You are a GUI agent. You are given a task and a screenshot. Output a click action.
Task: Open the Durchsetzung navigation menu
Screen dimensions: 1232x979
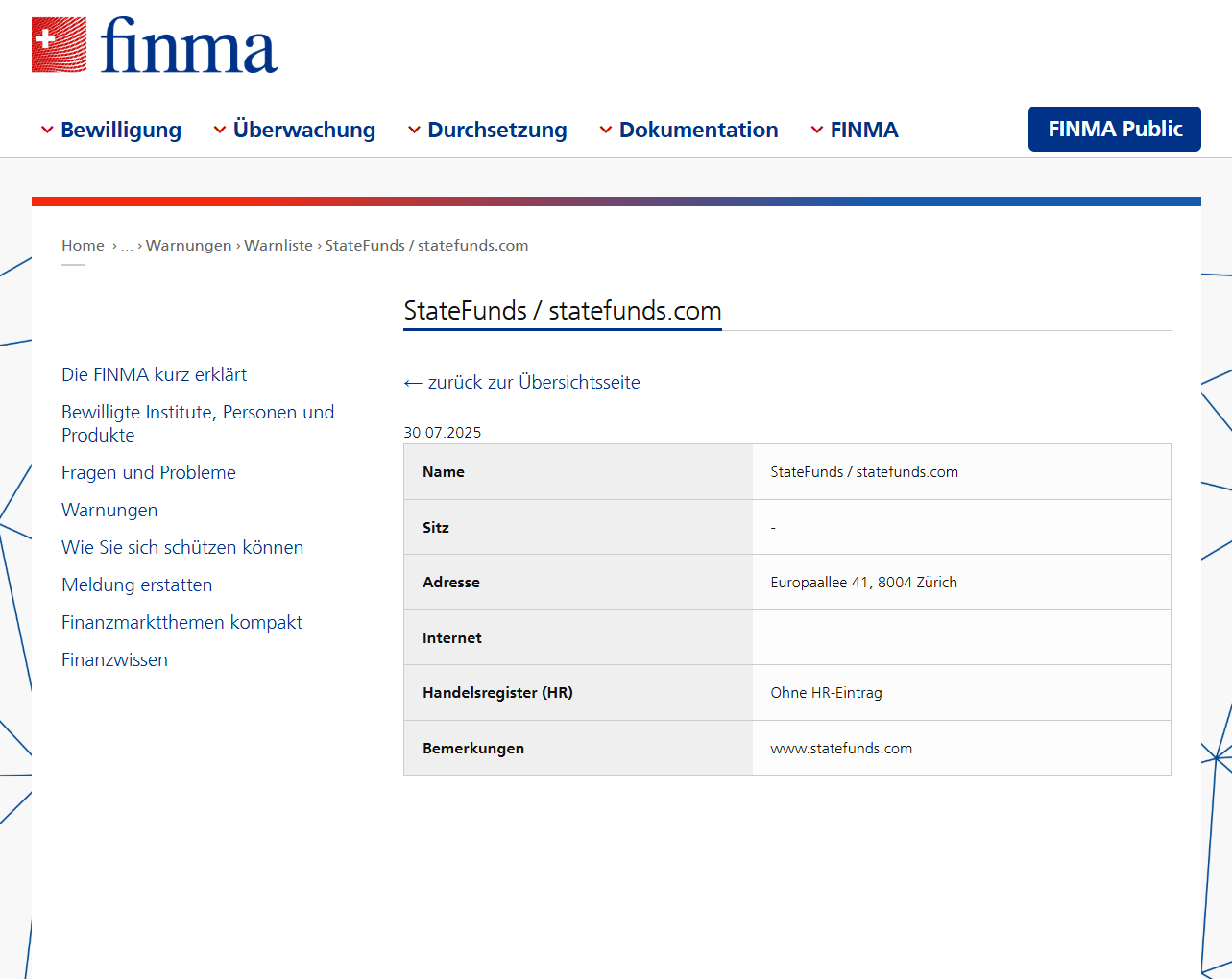tap(497, 130)
